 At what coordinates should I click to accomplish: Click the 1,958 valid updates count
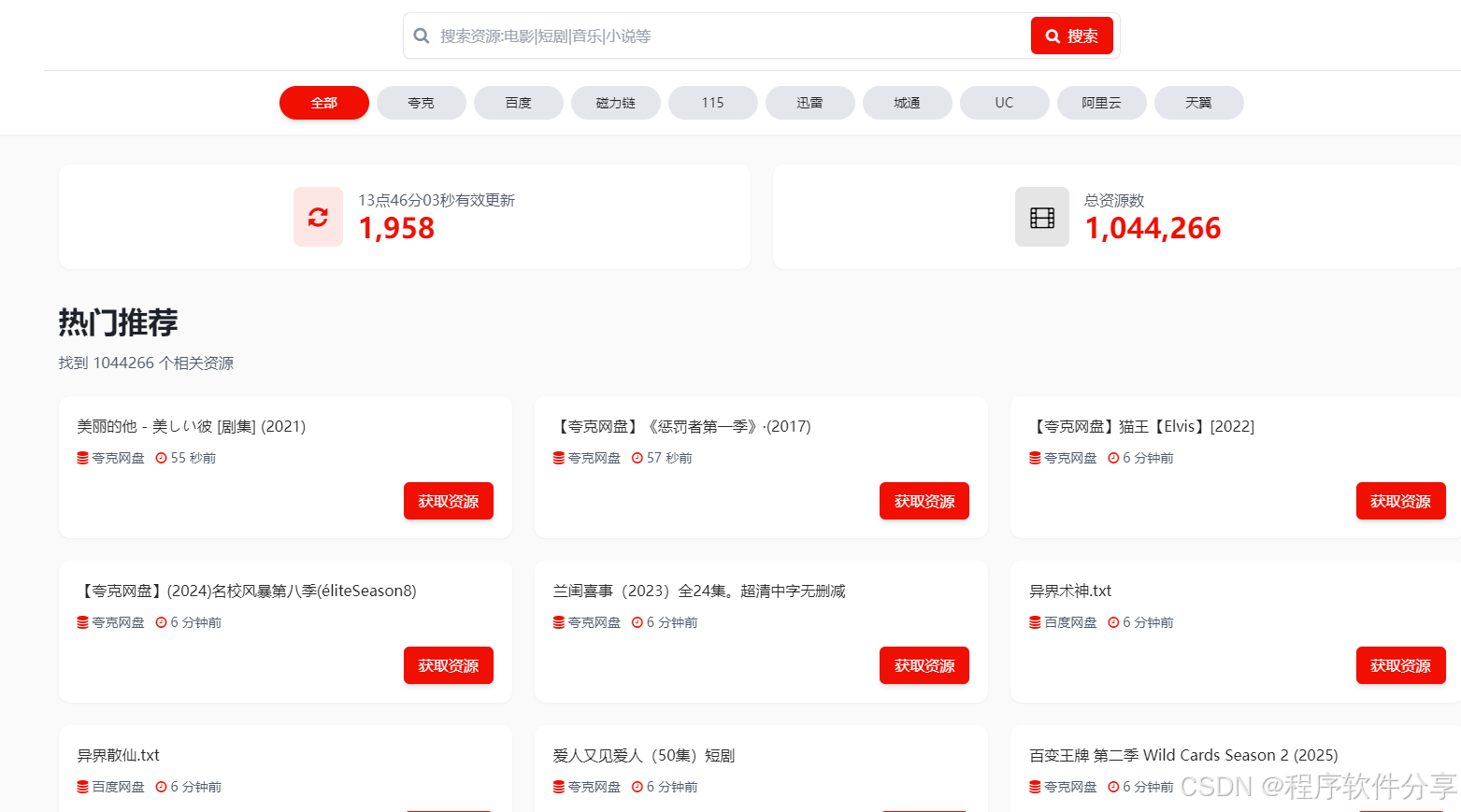click(396, 228)
